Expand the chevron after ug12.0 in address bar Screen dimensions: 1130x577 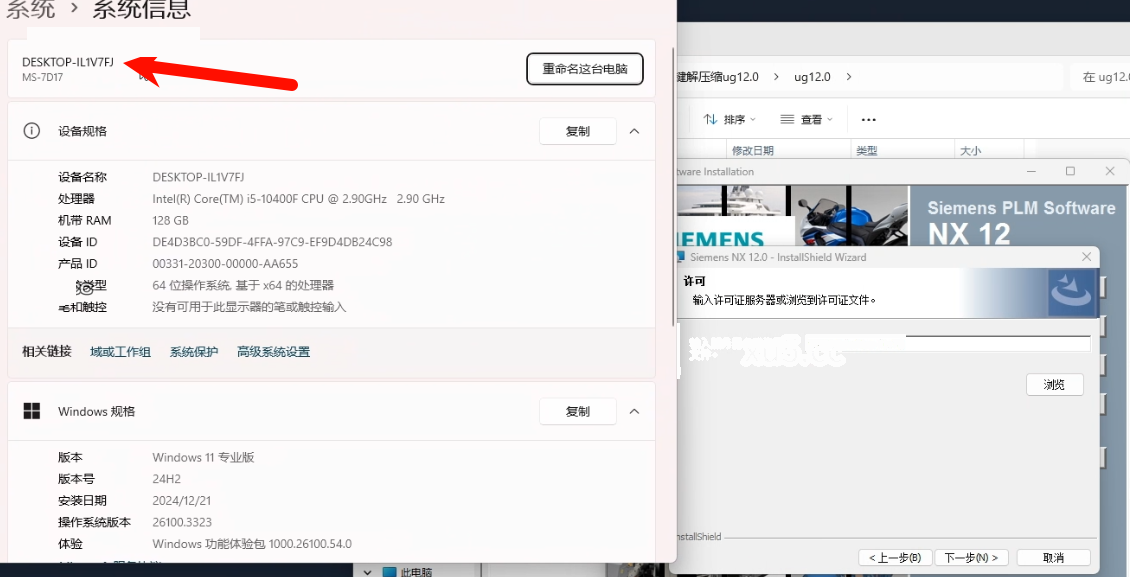point(848,76)
